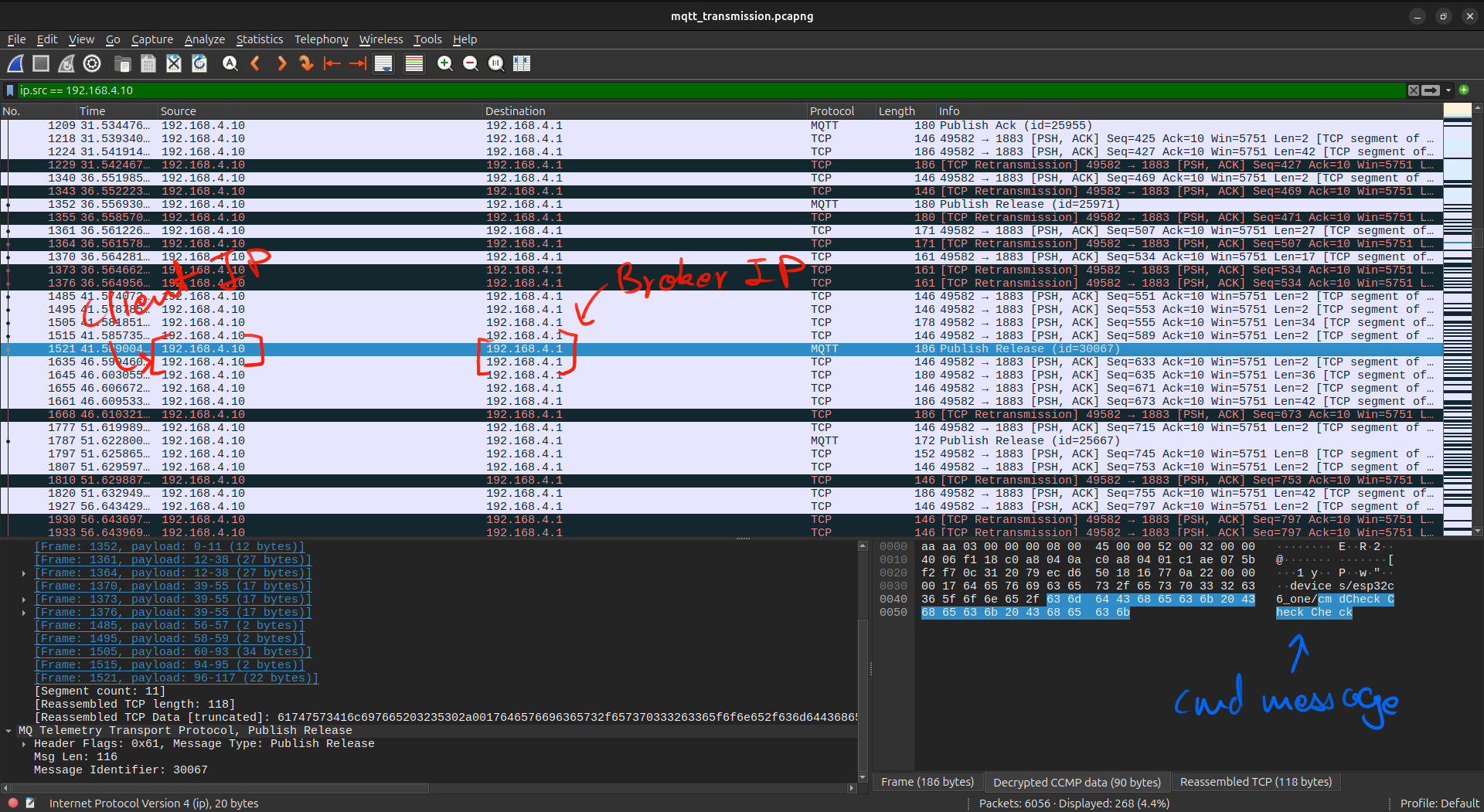
Task: Close this capture file icon
Action: 174,64
